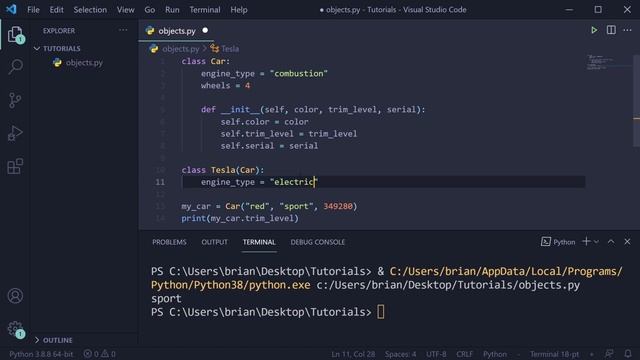The height and width of the screenshot is (360, 640).
Task: Click the 'class Car:' line
Action: pos(206,61)
